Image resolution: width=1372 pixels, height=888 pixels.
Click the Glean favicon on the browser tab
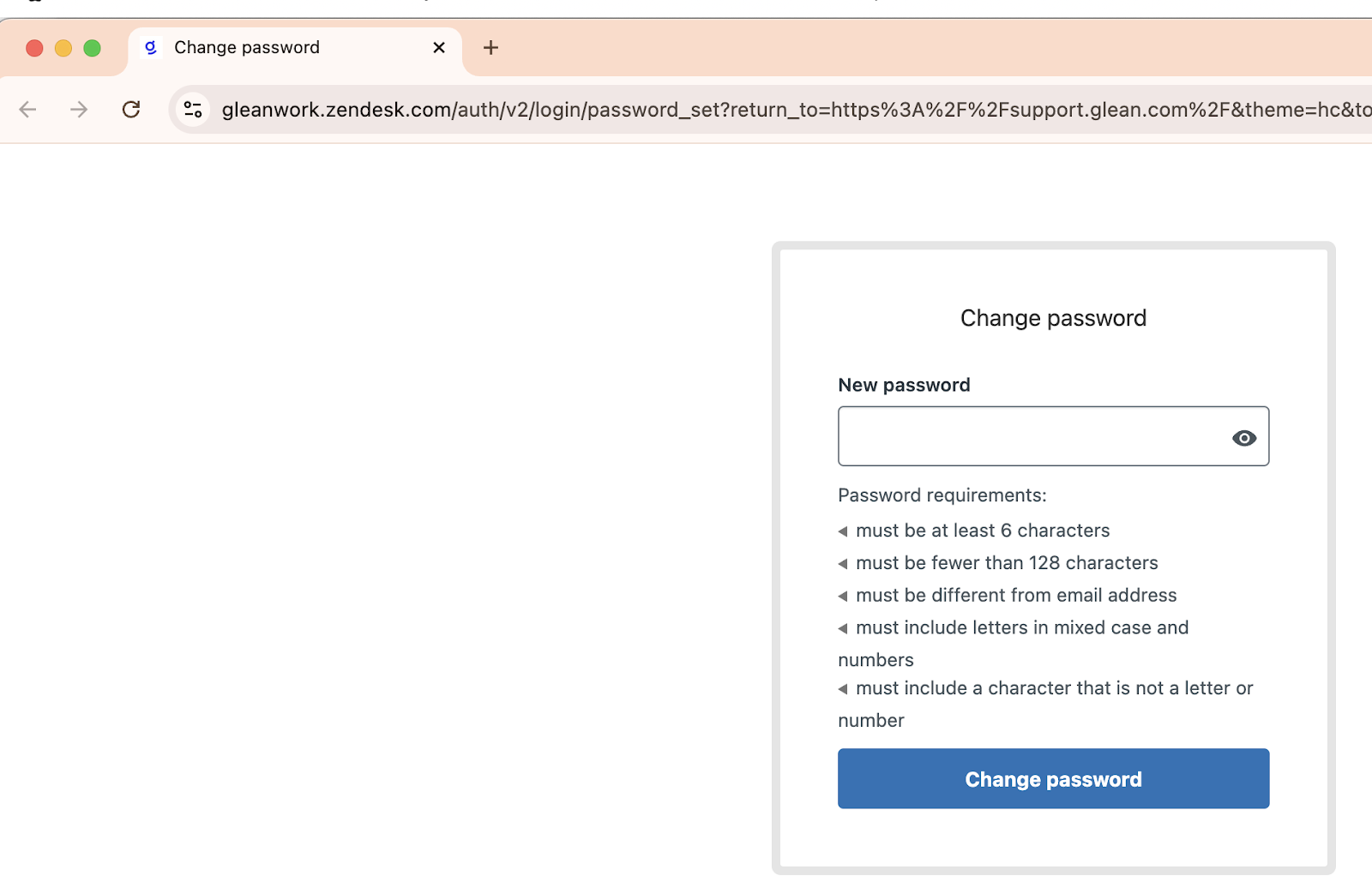(x=151, y=48)
